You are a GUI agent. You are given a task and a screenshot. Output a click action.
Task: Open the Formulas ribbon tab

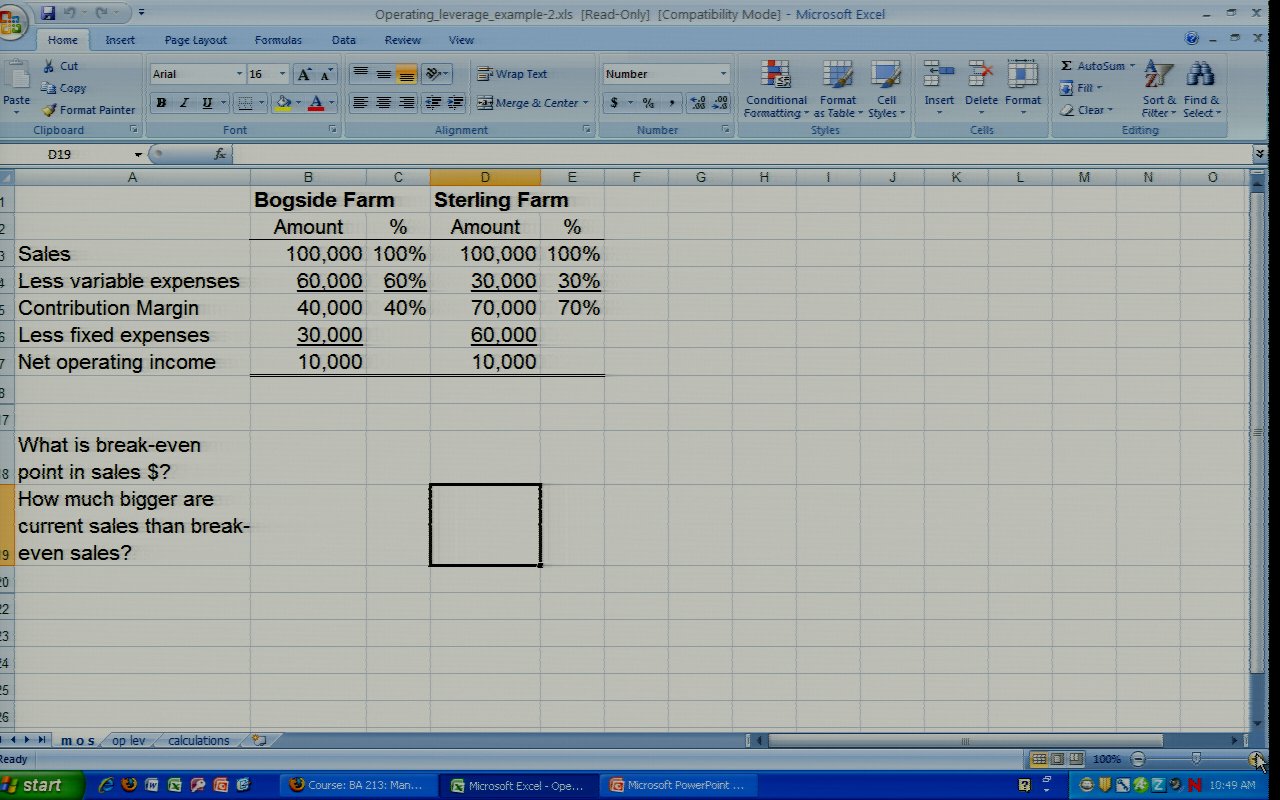[278, 40]
